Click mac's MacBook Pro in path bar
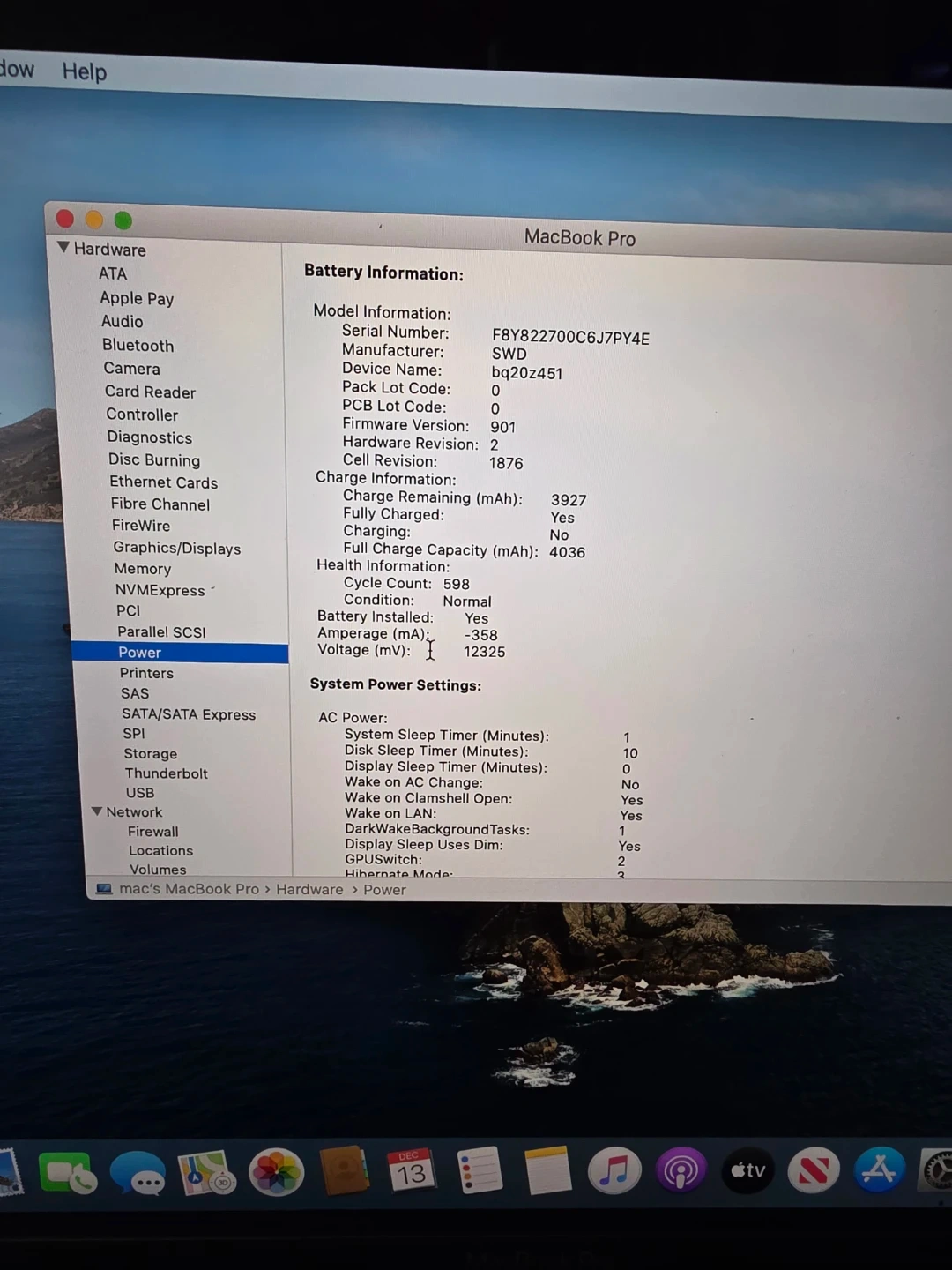Viewport: 952px width, 1270px height. click(188, 889)
